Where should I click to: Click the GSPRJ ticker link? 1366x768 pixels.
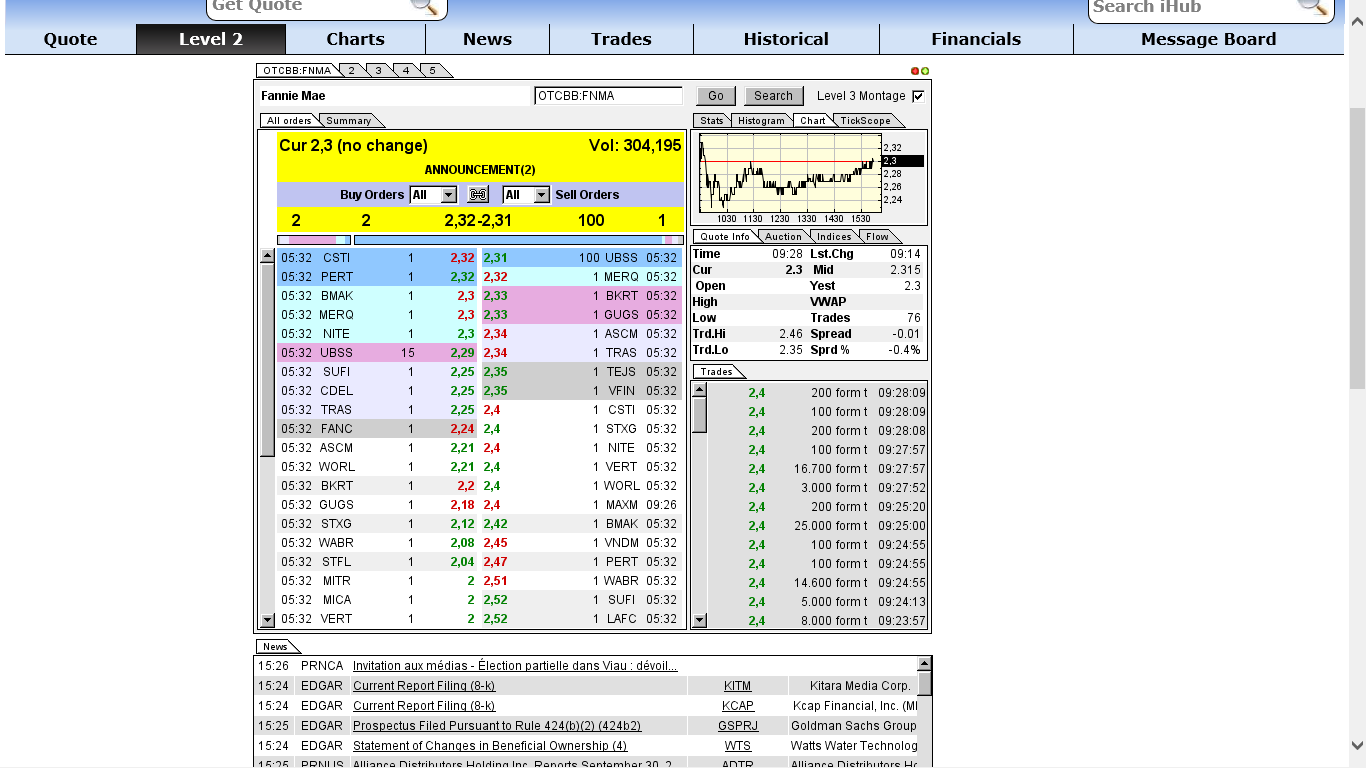pos(738,726)
